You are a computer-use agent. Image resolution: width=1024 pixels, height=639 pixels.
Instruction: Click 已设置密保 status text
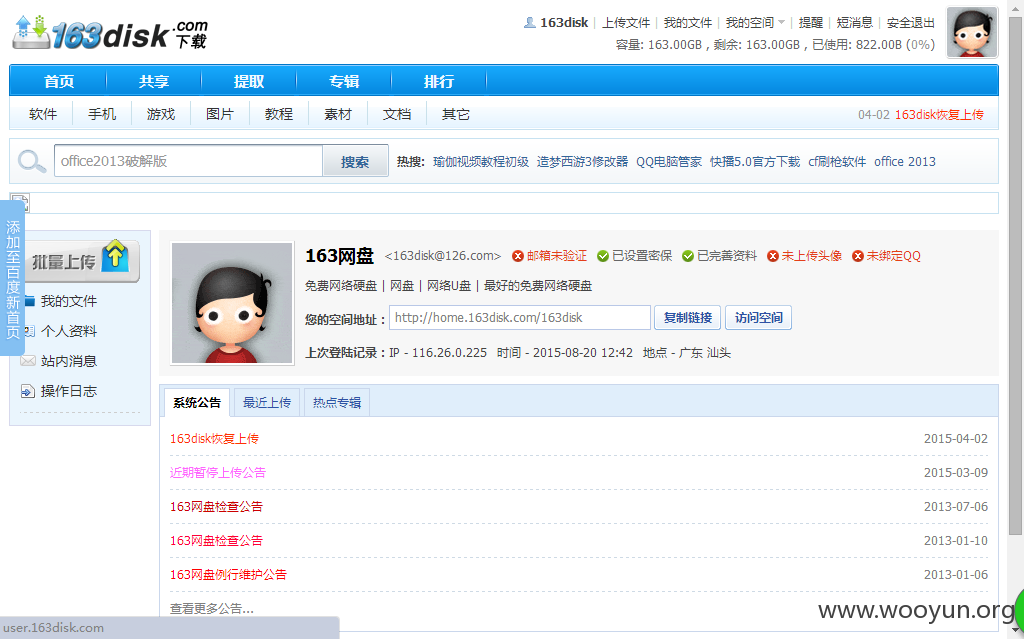(x=642, y=256)
